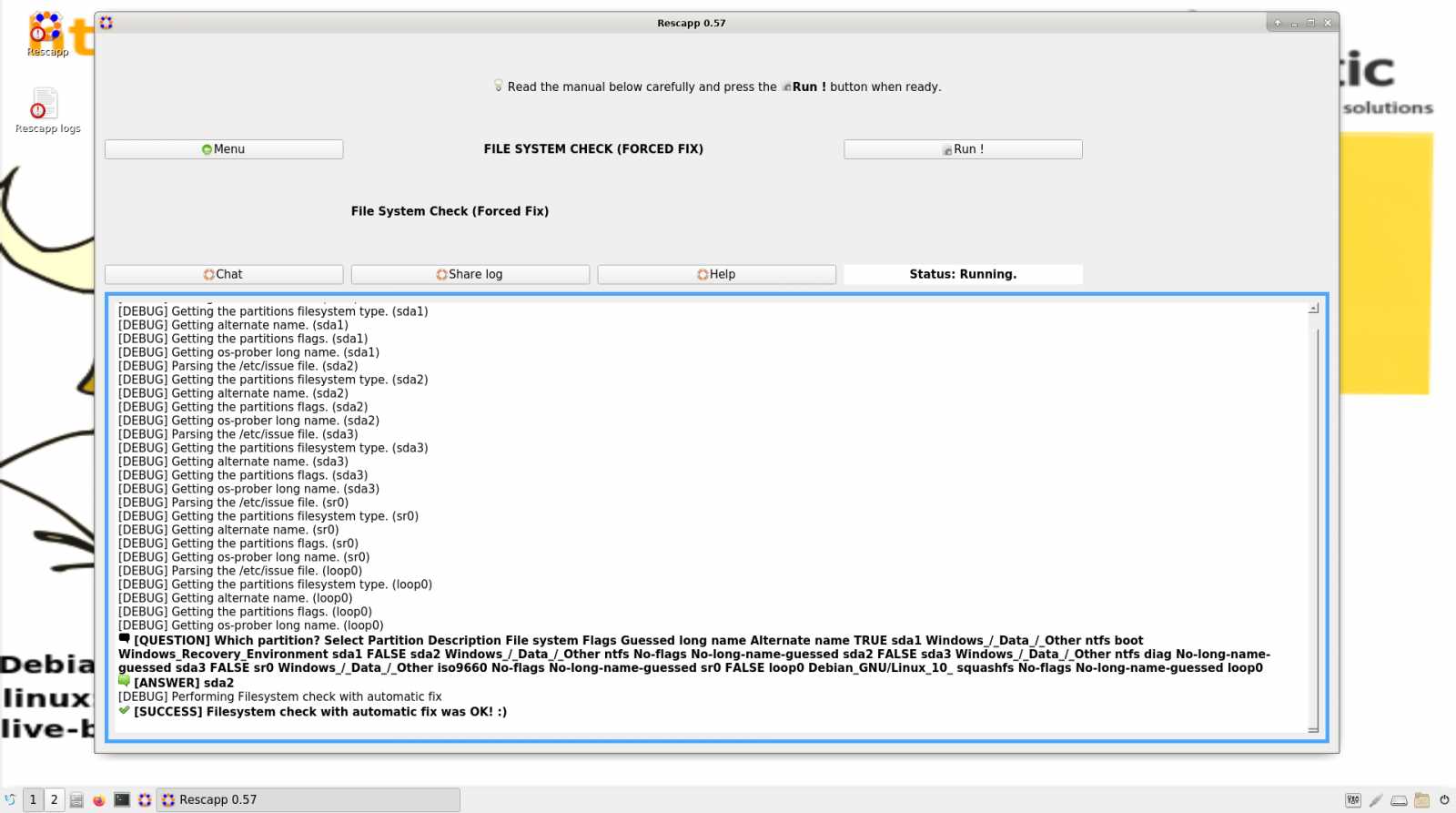1456x813 pixels.
Task: Launch the file manager from taskbar
Action: click(x=76, y=800)
